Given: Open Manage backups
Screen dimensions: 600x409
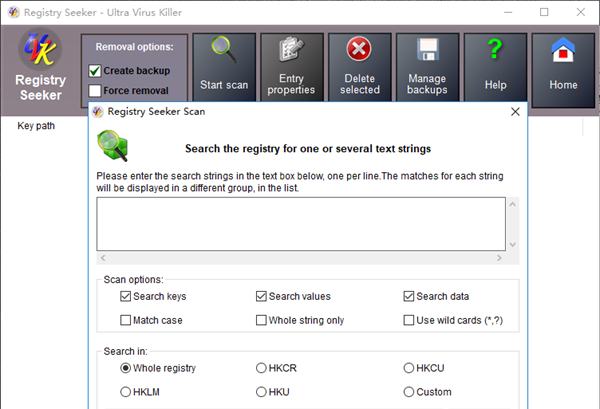Looking at the screenshot, I should [x=427, y=67].
